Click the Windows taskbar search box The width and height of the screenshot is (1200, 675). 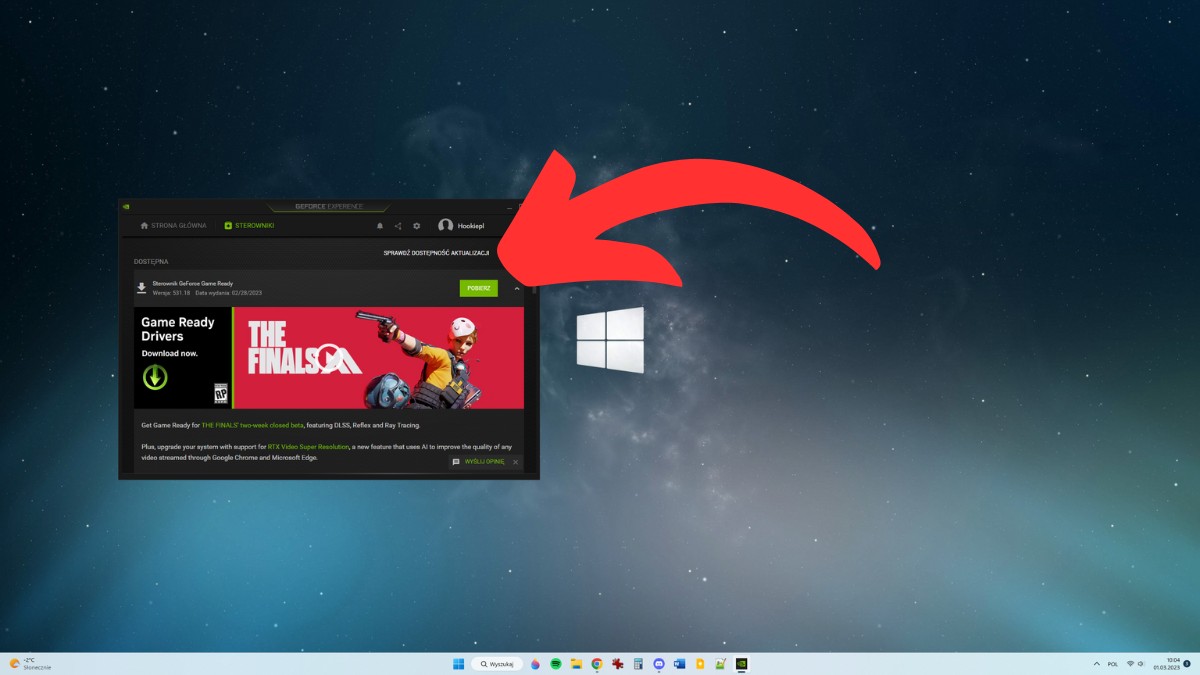click(497, 664)
